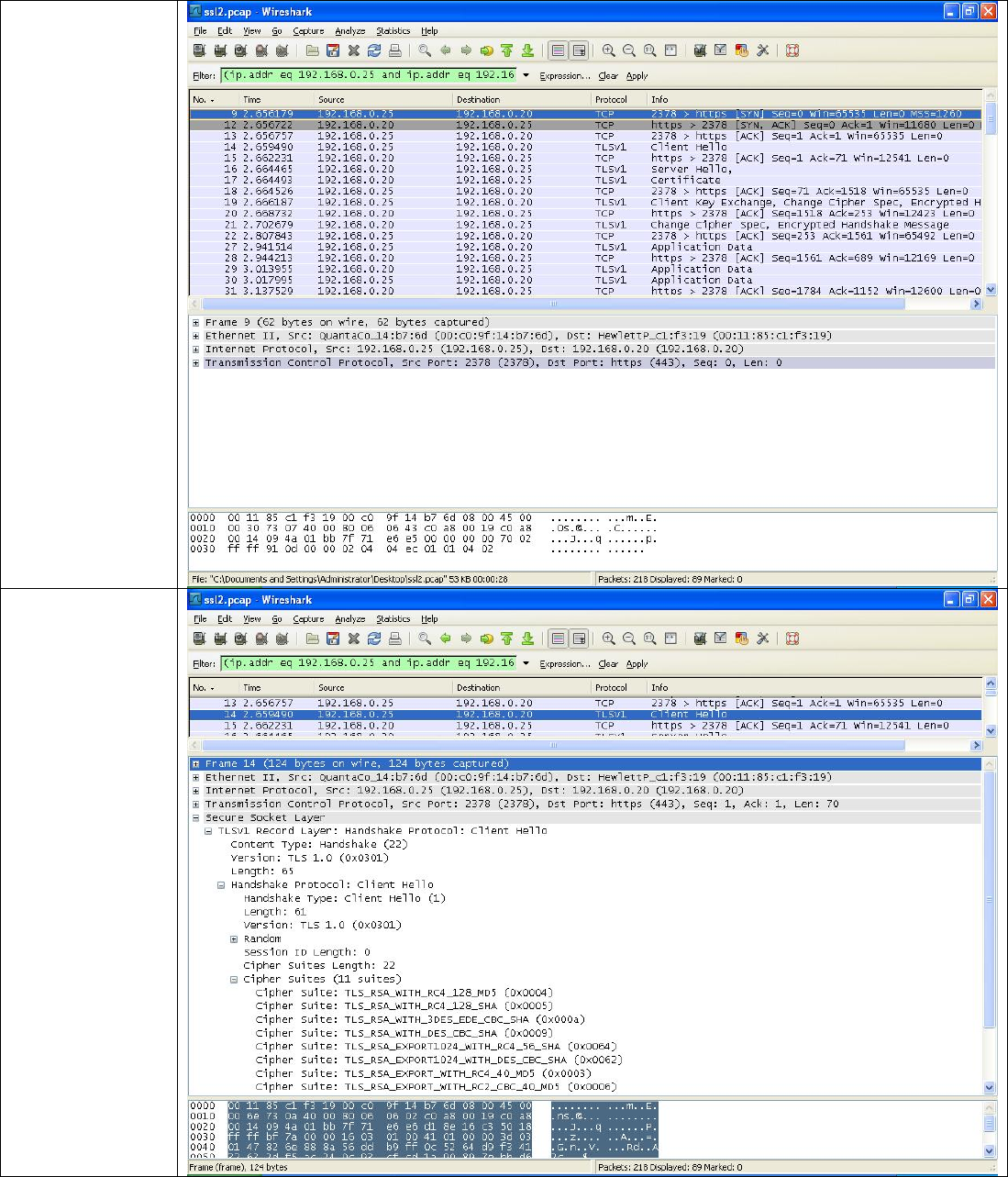Select 'TLS_RSA_WITH_RC4_128_MD5 (0x0004)' cipher suite line
The height and width of the screenshot is (1177, 1008).
click(404, 993)
